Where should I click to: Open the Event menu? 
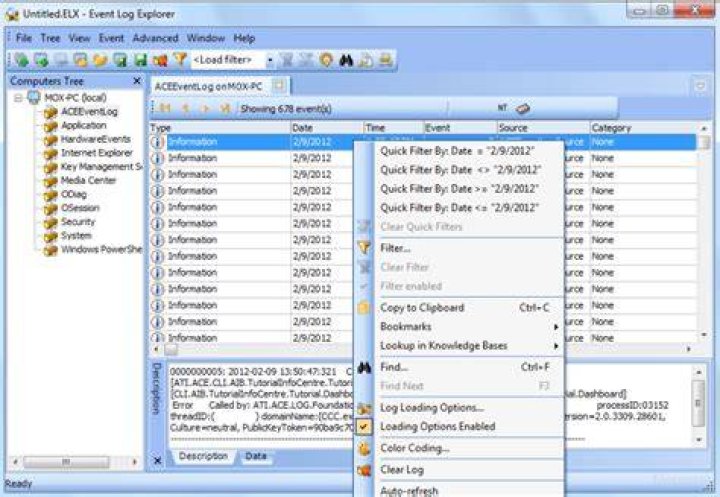pos(111,38)
